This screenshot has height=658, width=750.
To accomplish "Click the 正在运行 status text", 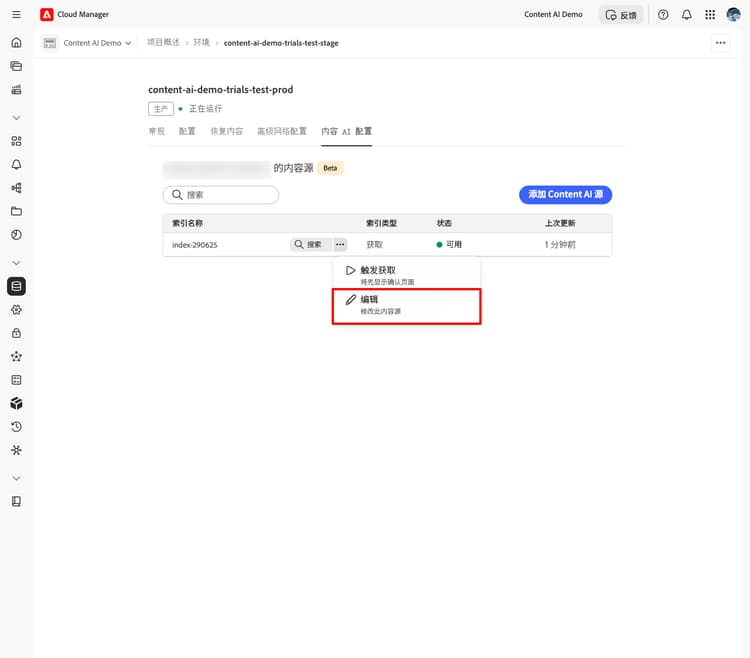I will coord(205,109).
